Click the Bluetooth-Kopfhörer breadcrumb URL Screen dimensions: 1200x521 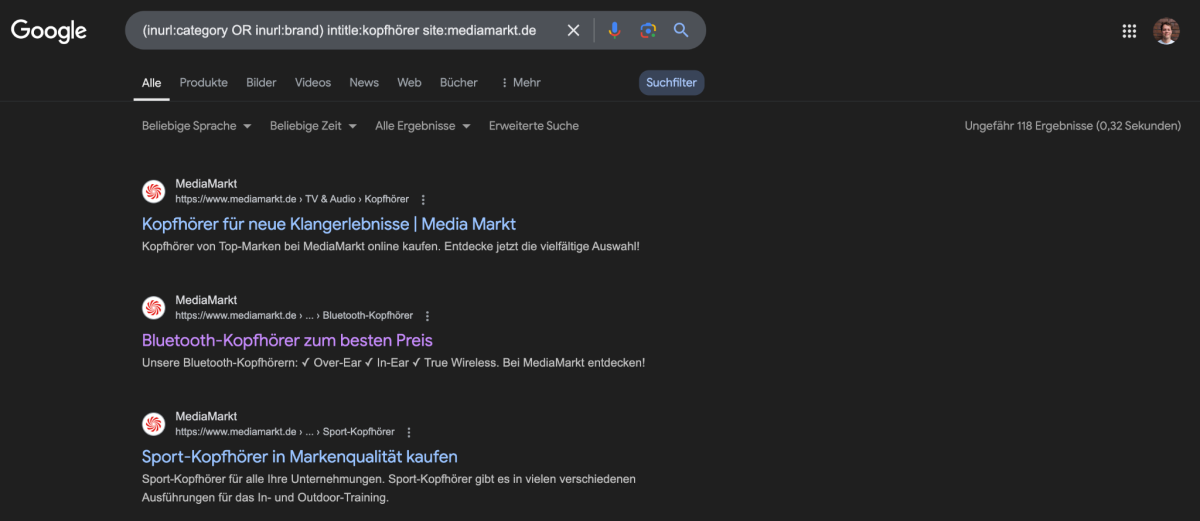coord(294,316)
